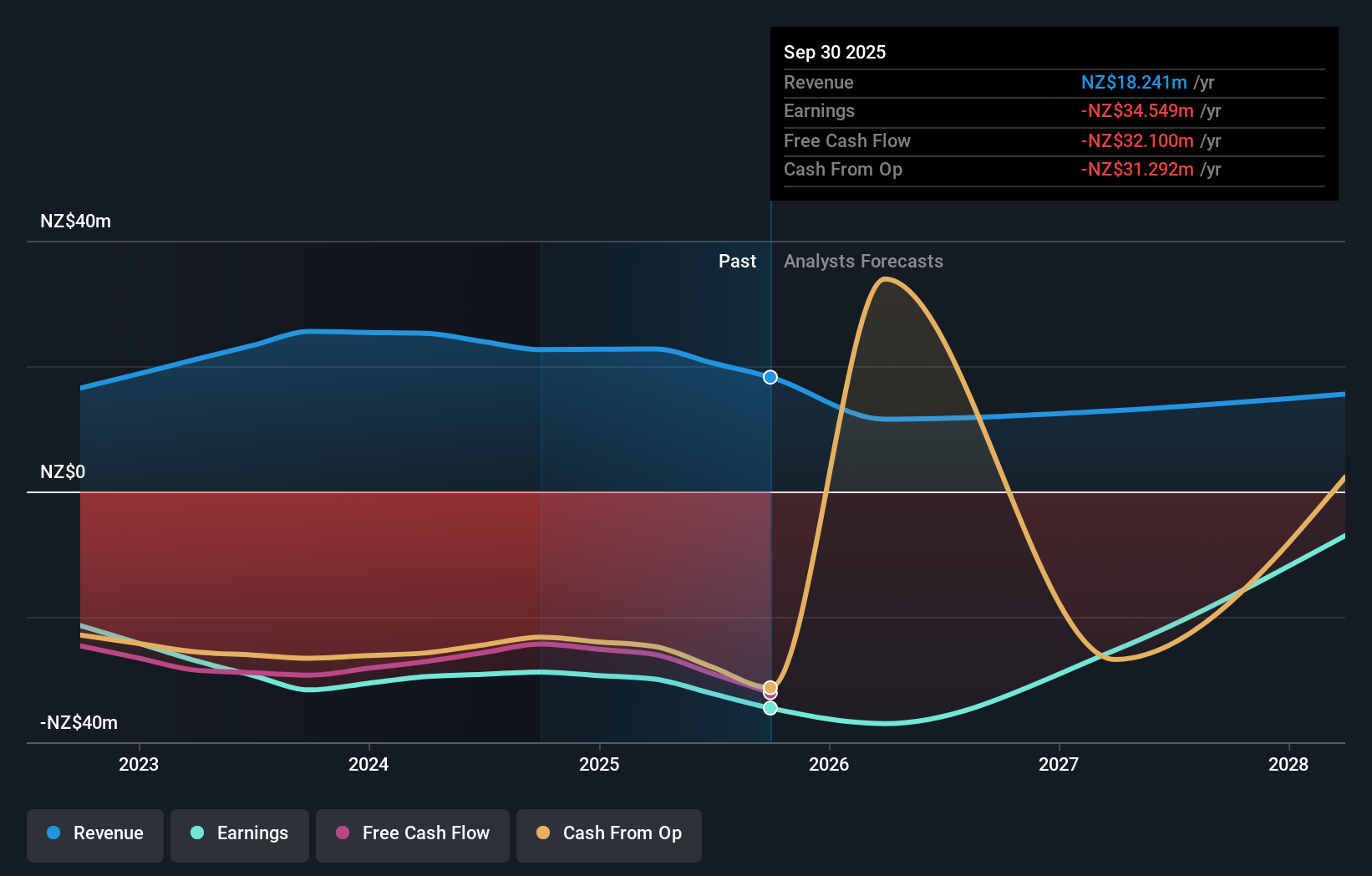Click the 2024 x-axis label

point(368,764)
